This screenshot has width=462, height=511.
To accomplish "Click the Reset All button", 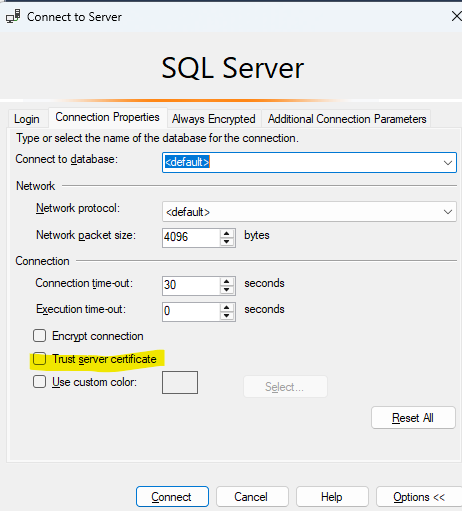I will (413, 417).
